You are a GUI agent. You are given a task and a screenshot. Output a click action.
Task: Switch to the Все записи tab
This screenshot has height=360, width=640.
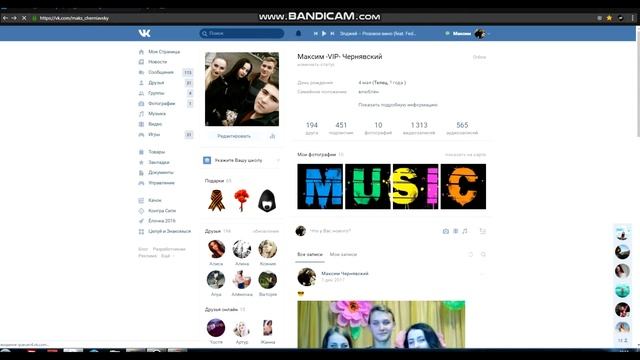(x=310, y=254)
